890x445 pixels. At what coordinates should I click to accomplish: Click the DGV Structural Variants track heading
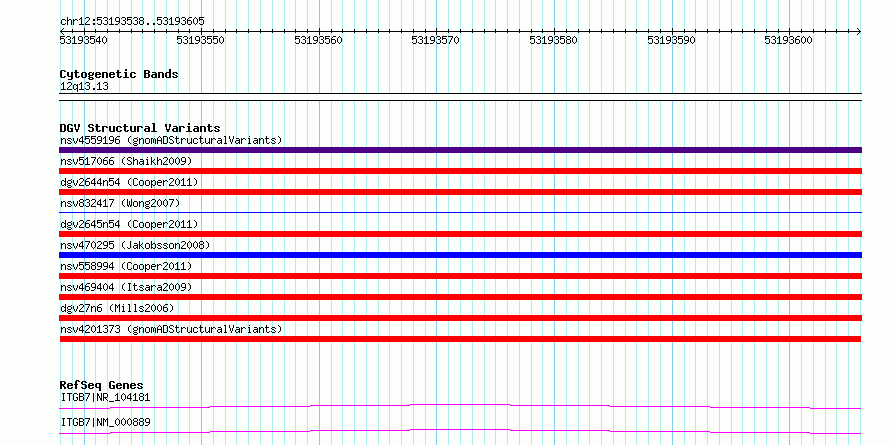pyautogui.click(x=140, y=128)
